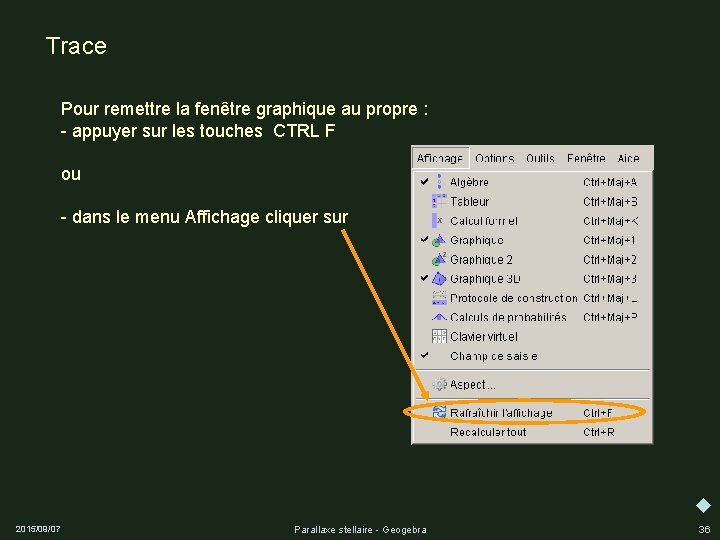The width and height of the screenshot is (720, 540).
Task: Click the Graphique 2 label
Action: pos(481,259)
